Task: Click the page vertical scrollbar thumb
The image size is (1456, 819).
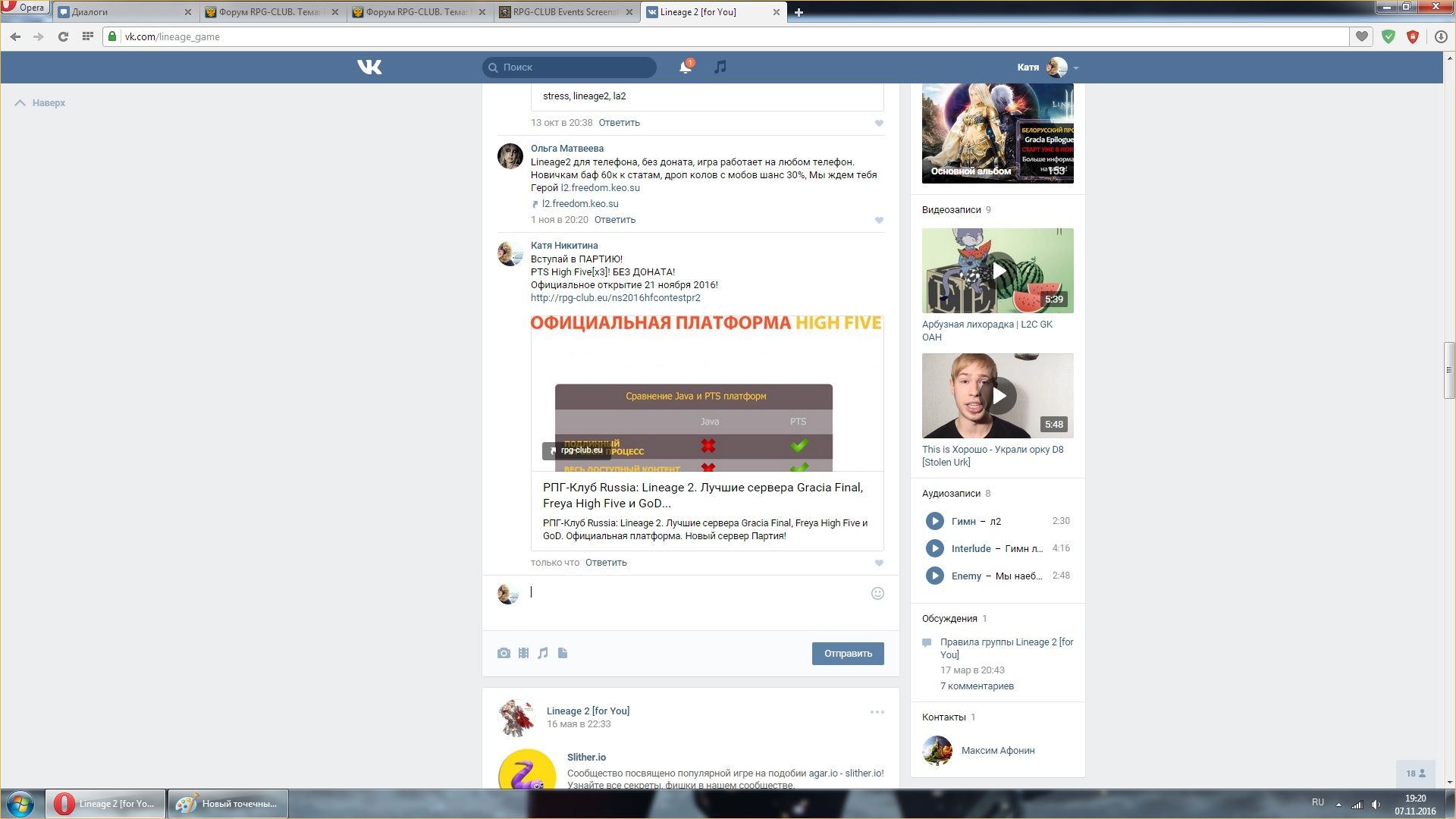Action: click(x=1449, y=372)
